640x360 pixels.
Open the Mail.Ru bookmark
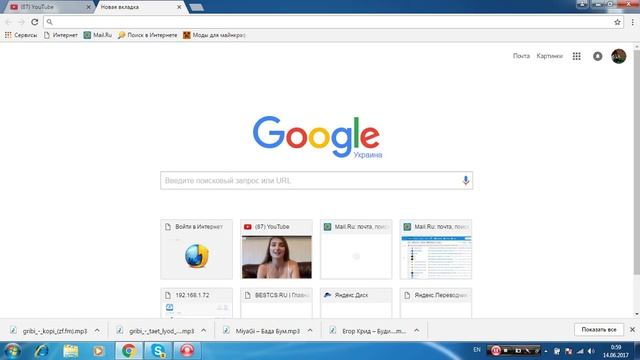point(98,35)
